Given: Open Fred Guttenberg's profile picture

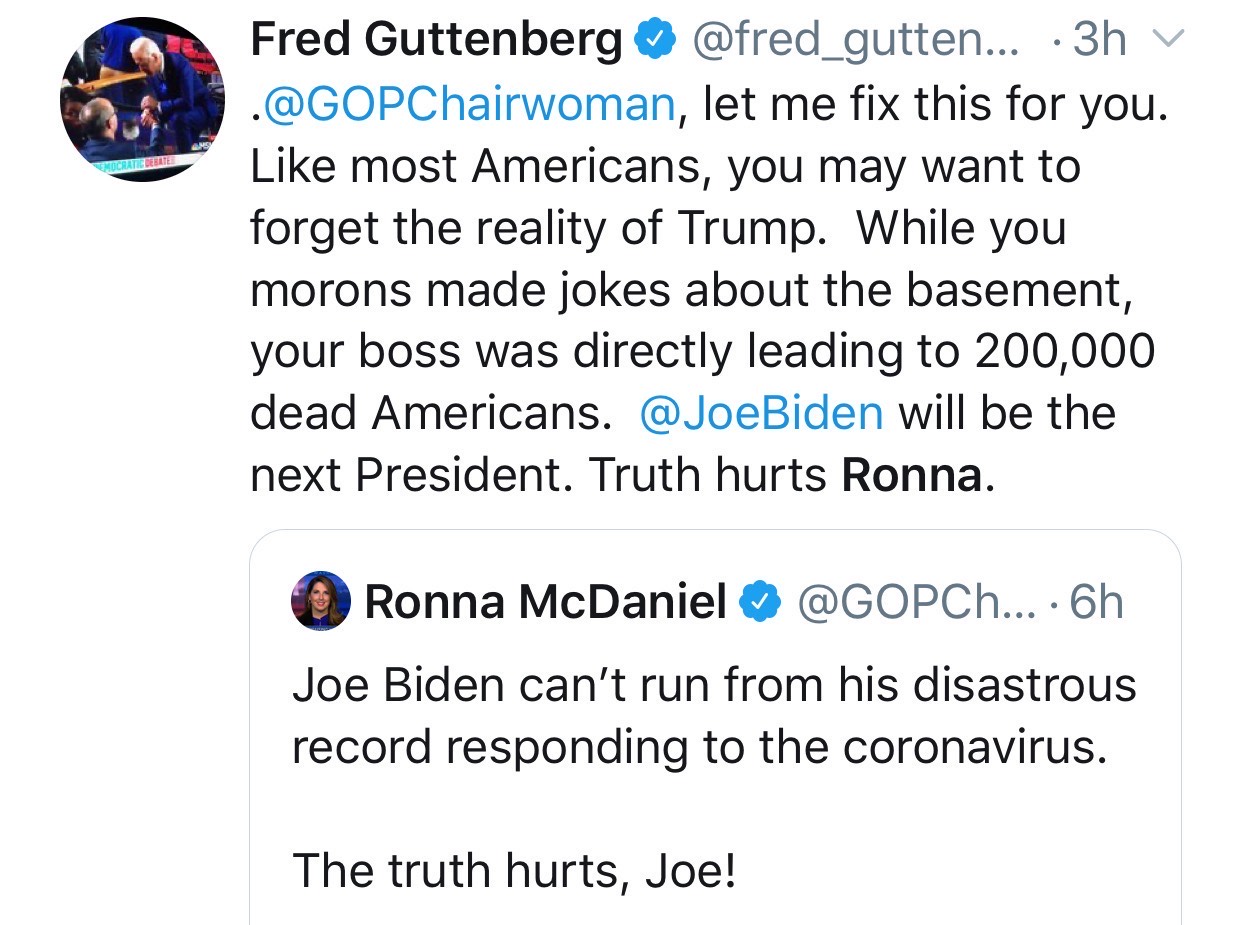Looking at the screenshot, I should click(142, 99).
